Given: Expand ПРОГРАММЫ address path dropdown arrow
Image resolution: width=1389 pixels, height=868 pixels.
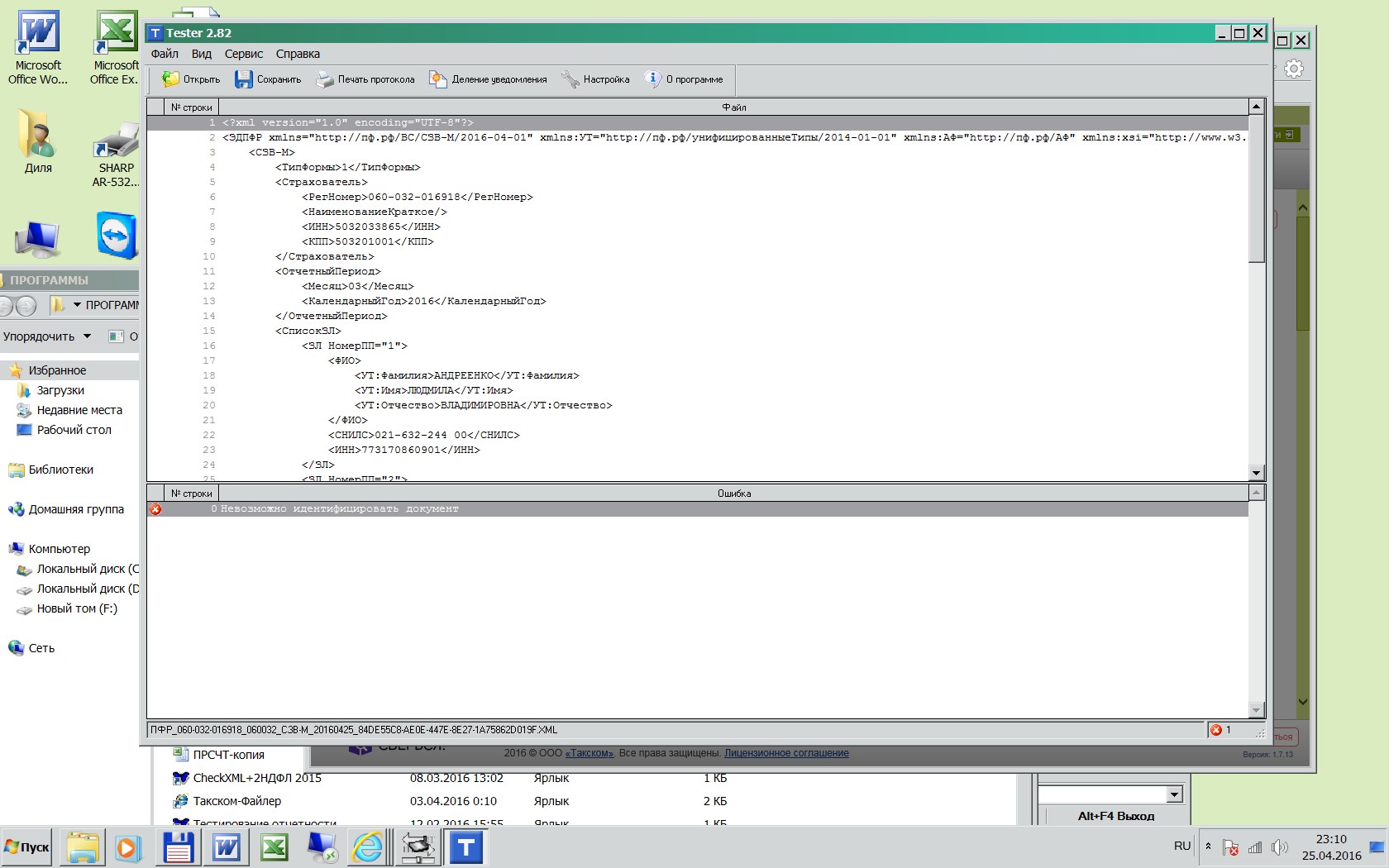Looking at the screenshot, I should (x=77, y=305).
